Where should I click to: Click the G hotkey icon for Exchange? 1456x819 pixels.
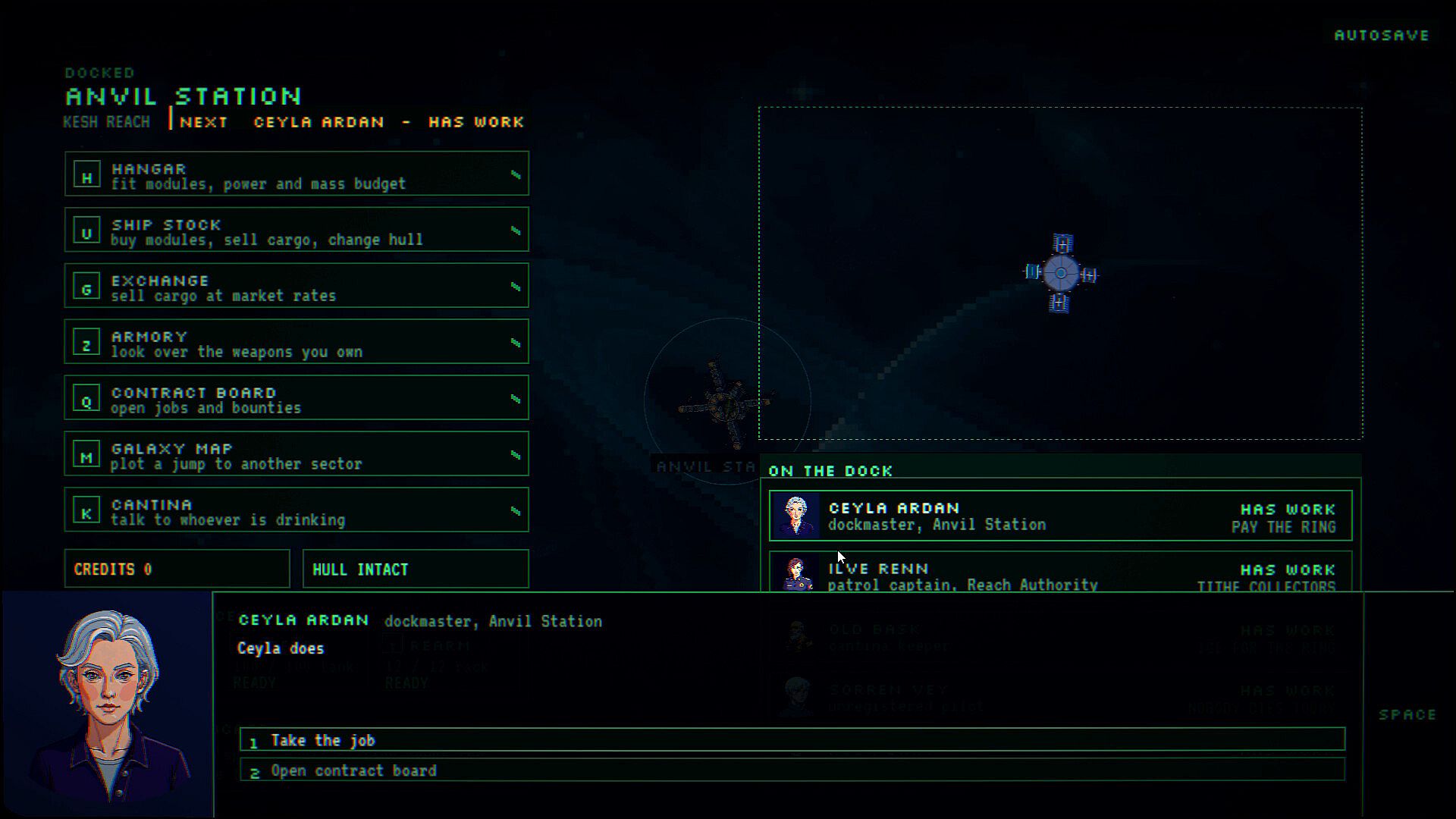[86, 287]
